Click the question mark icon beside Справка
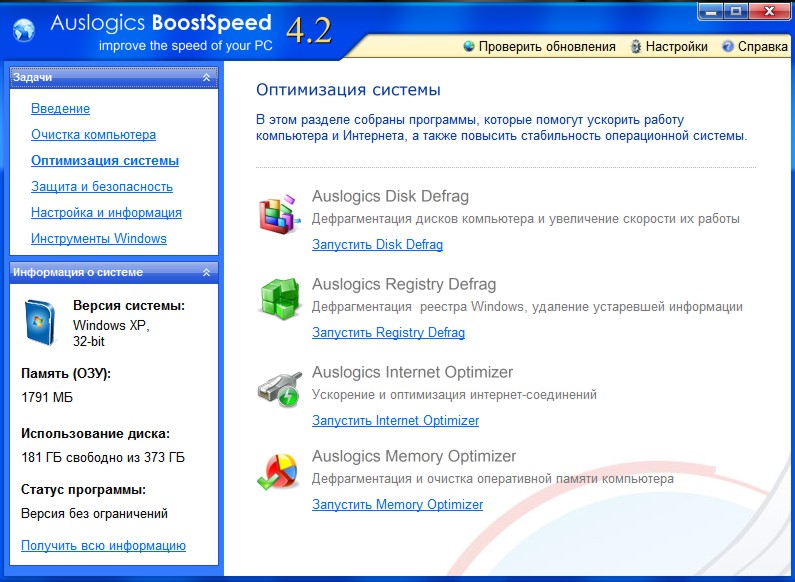Image resolution: width=795 pixels, height=582 pixels. click(x=728, y=46)
